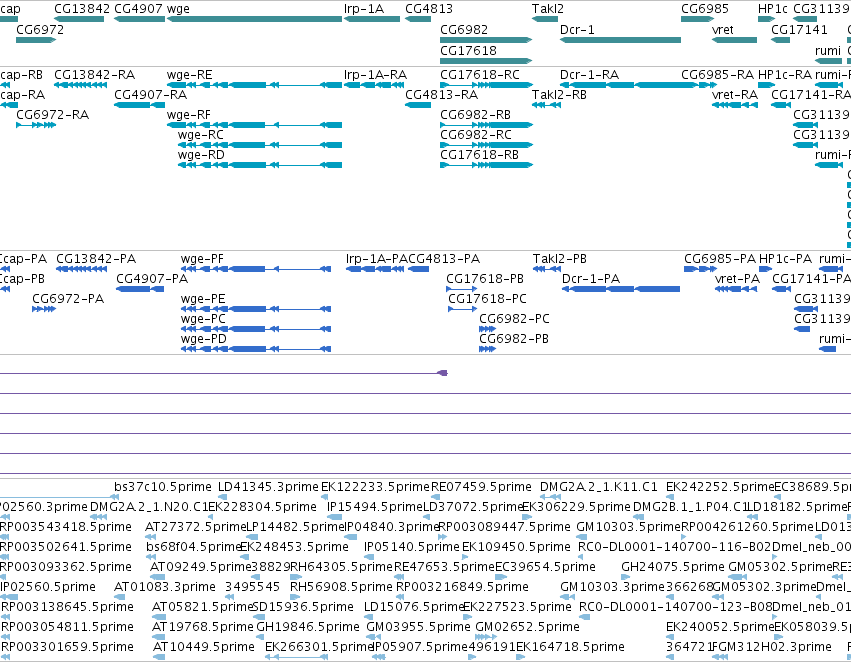Select the wge-PF protein label
The height and width of the screenshot is (662, 851).
tap(202, 259)
